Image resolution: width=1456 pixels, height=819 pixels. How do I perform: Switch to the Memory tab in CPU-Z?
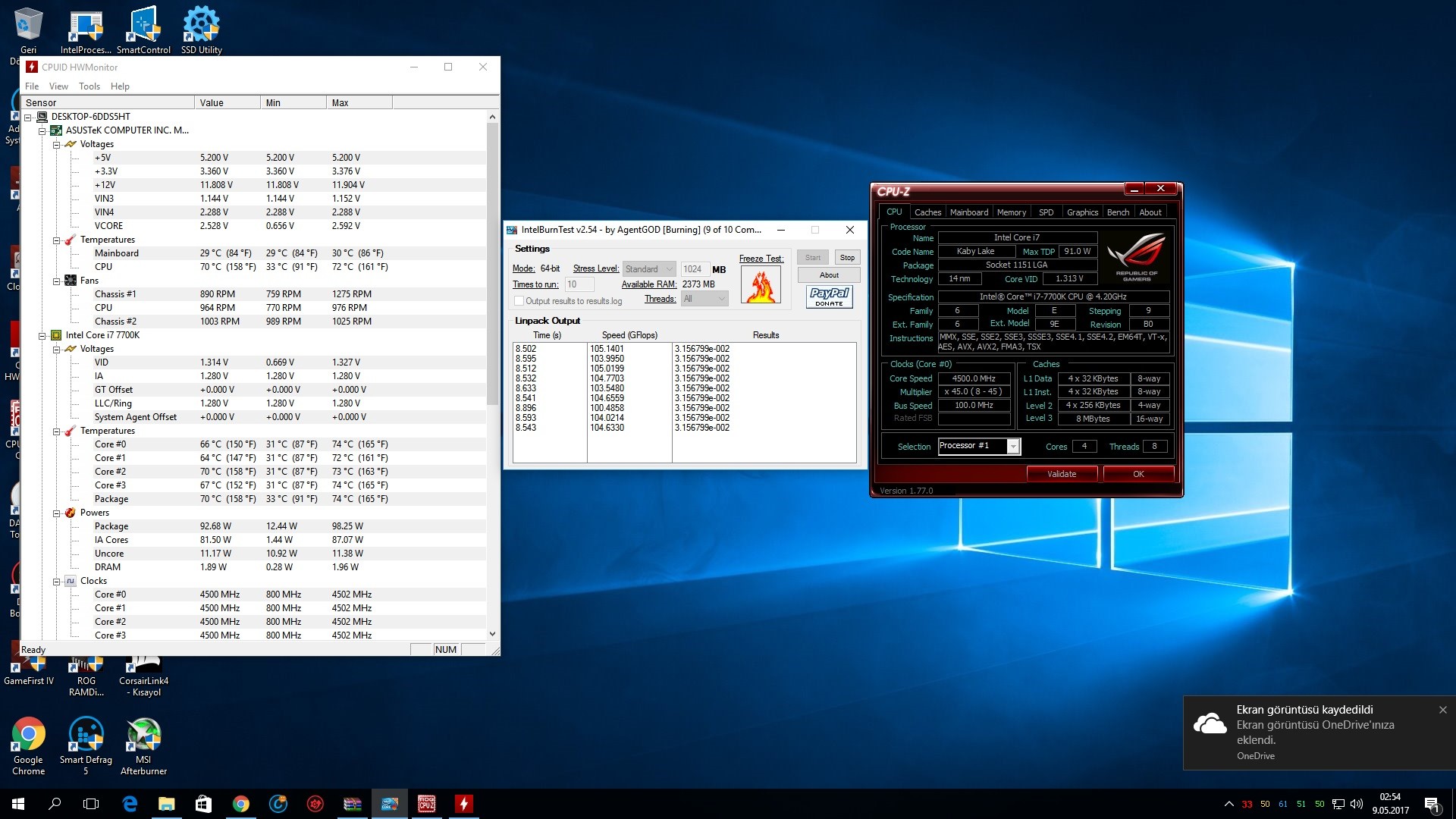(x=1012, y=212)
